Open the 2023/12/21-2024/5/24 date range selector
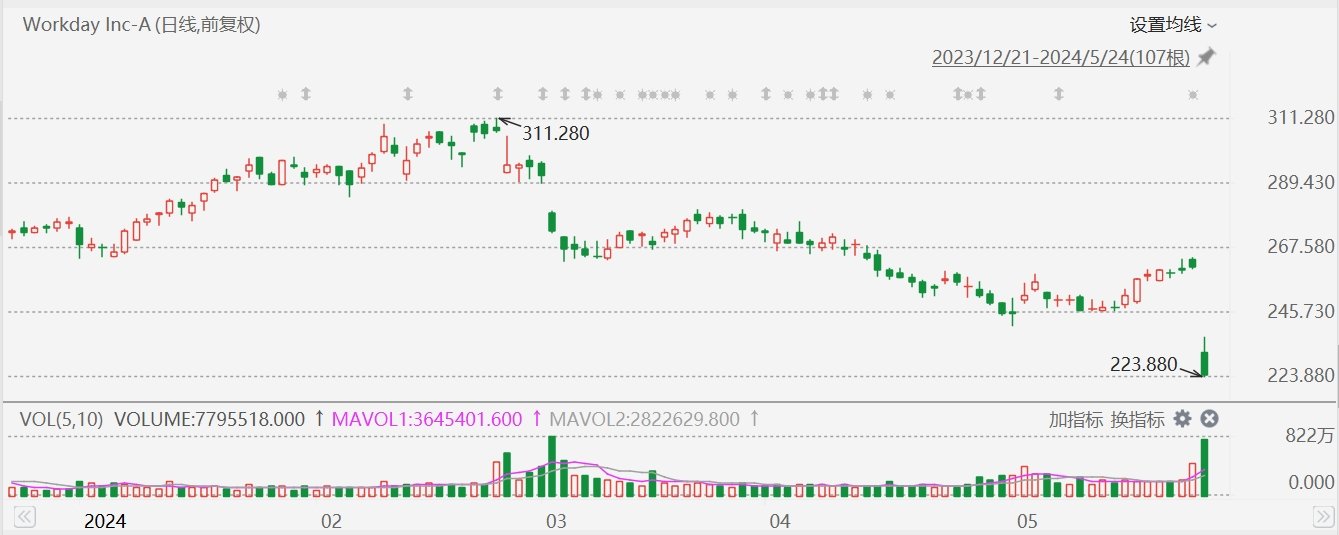The width and height of the screenshot is (1339, 535). coord(1060,58)
